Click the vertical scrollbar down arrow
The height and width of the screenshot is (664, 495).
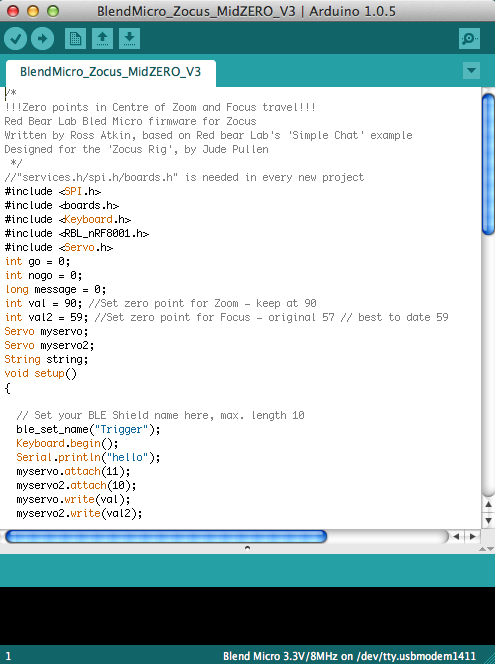[488, 520]
